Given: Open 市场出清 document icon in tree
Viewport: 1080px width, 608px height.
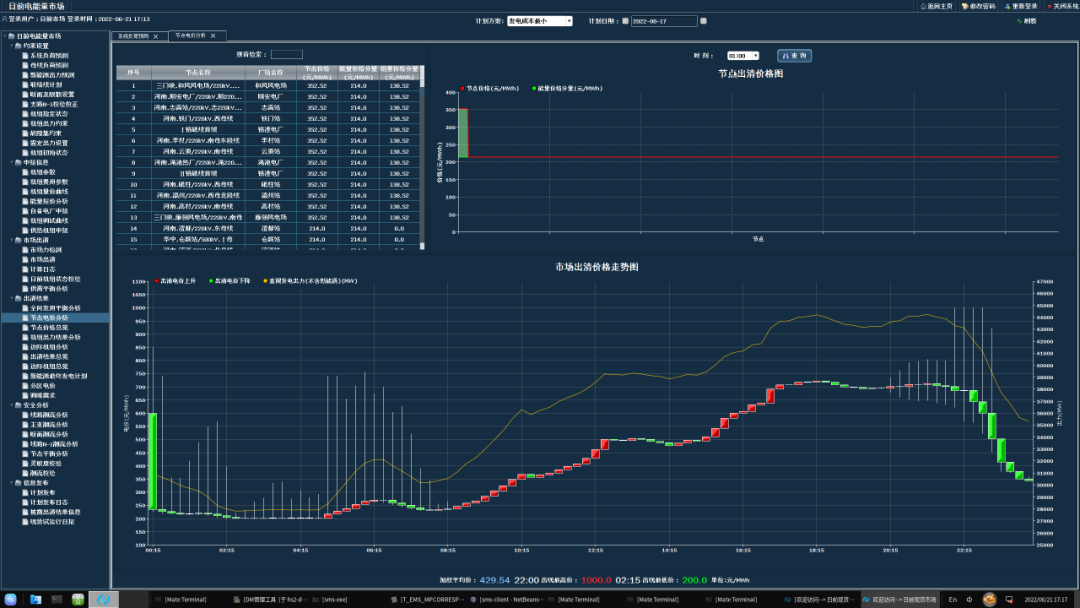Looking at the screenshot, I should tap(25, 260).
